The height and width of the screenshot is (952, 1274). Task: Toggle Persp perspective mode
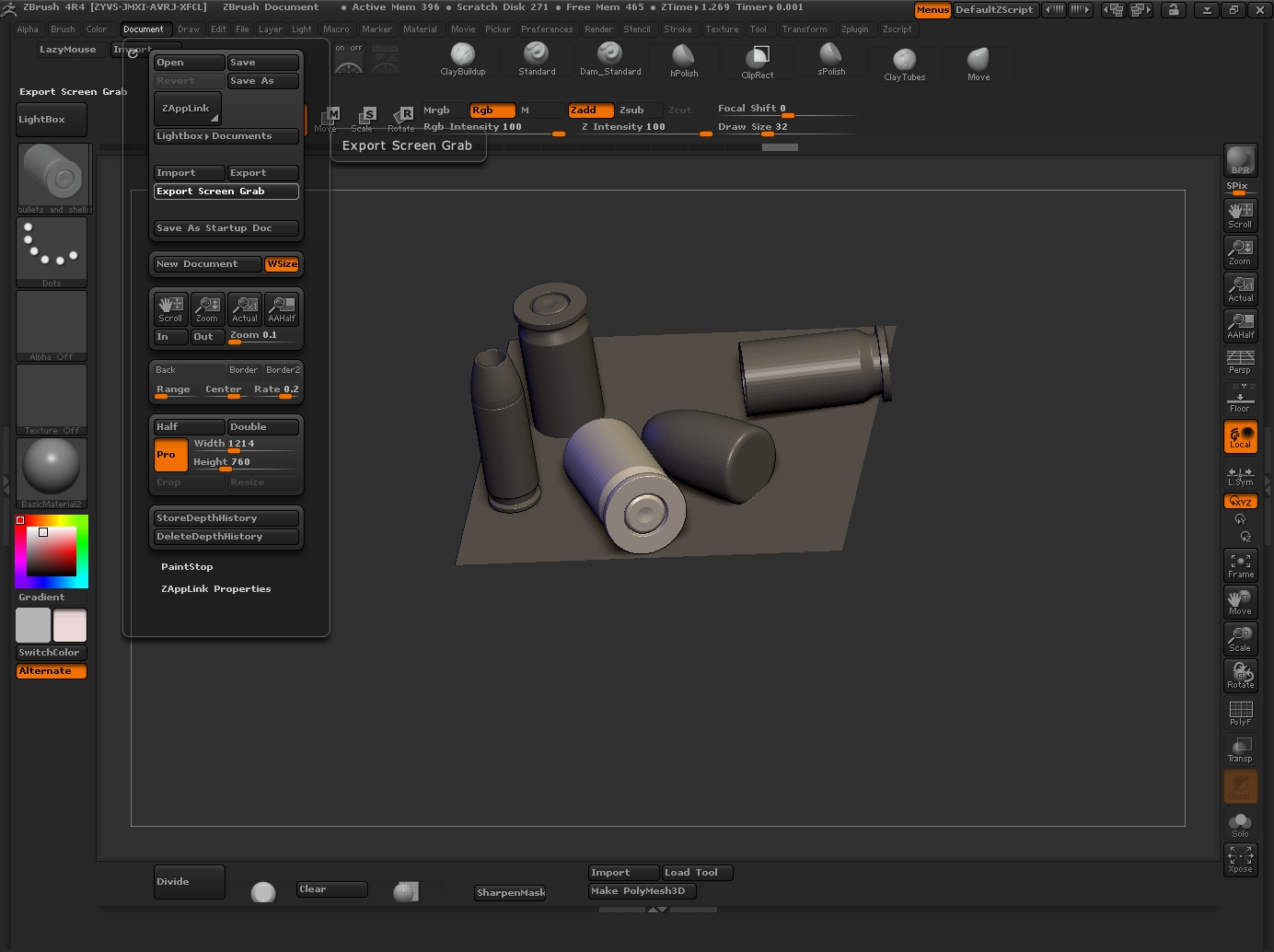[1240, 361]
